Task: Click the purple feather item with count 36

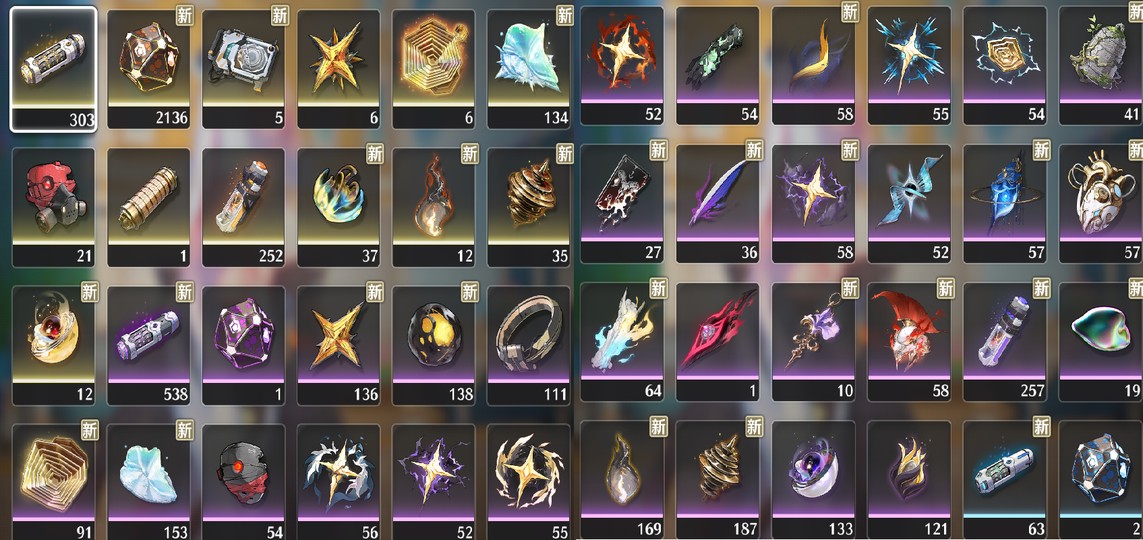Action: pyautogui.click(x=718, y=203)
